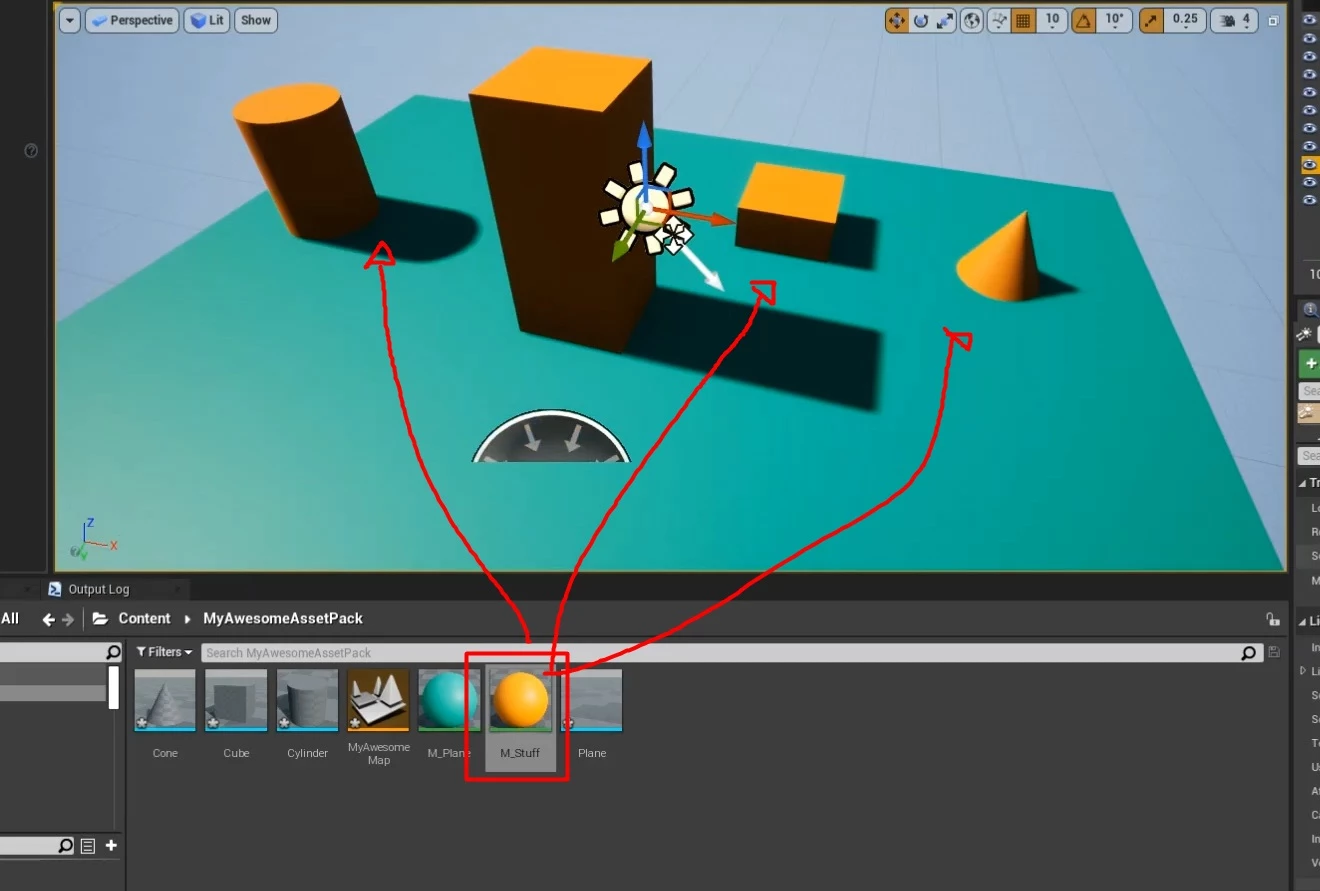Select the translate gizmo tool
This screenshot has width=1320, height=891.
coord(896,20)
